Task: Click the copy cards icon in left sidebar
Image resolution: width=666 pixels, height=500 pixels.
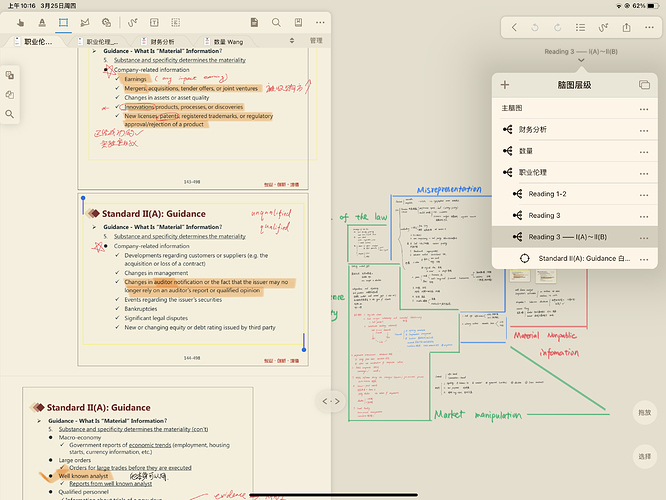Action: tap(9, 75)
